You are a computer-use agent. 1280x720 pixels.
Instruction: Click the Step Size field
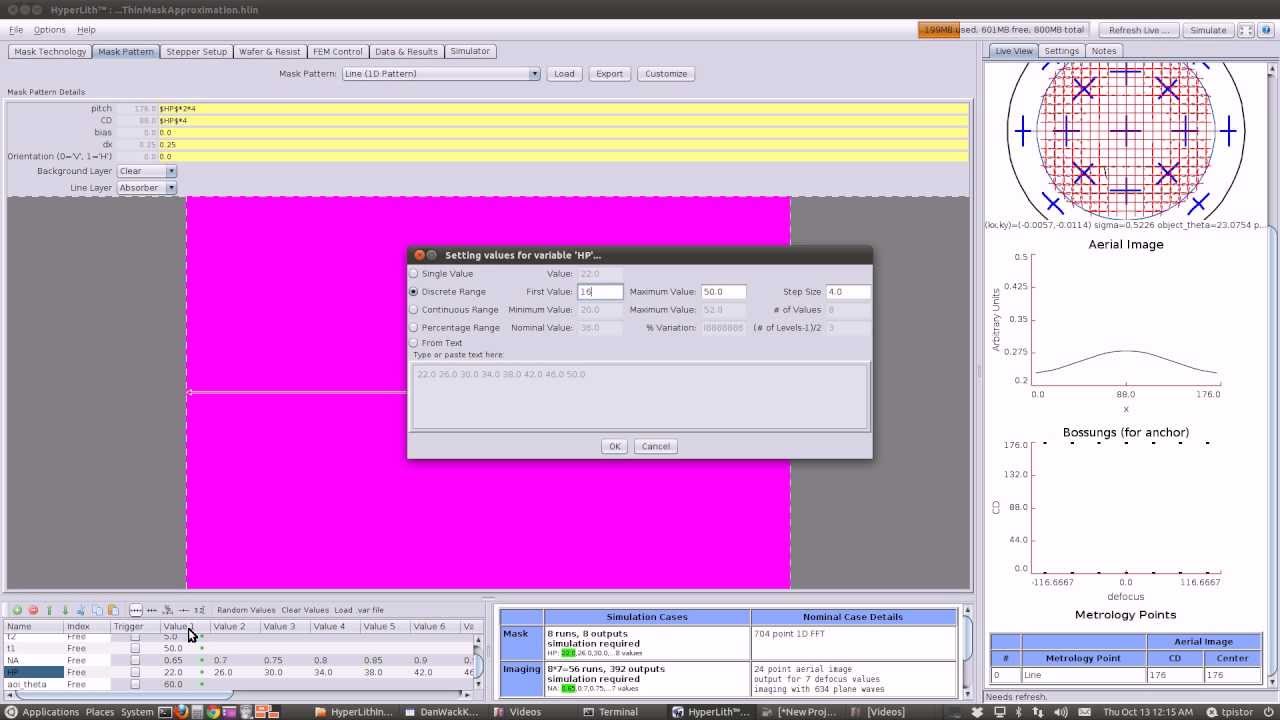coord(847,292)
